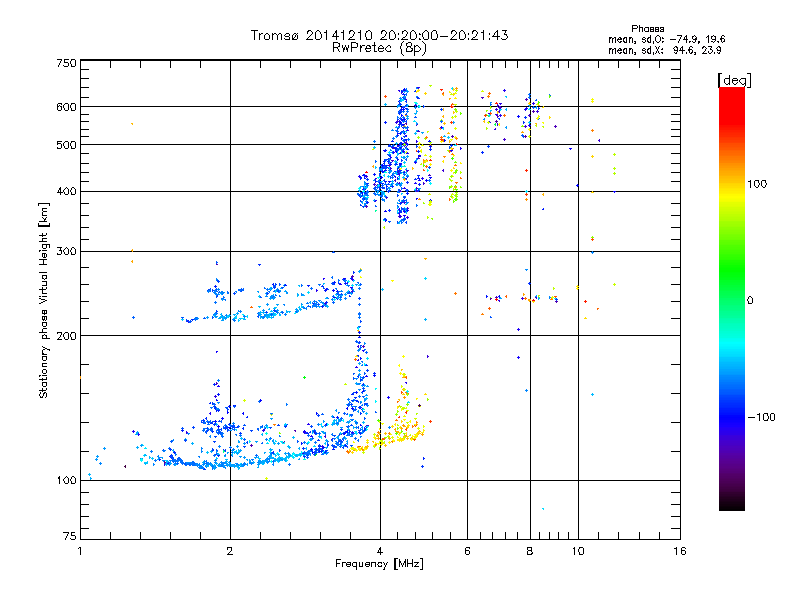Click y-axis tick label '100'

coord(66,480)
